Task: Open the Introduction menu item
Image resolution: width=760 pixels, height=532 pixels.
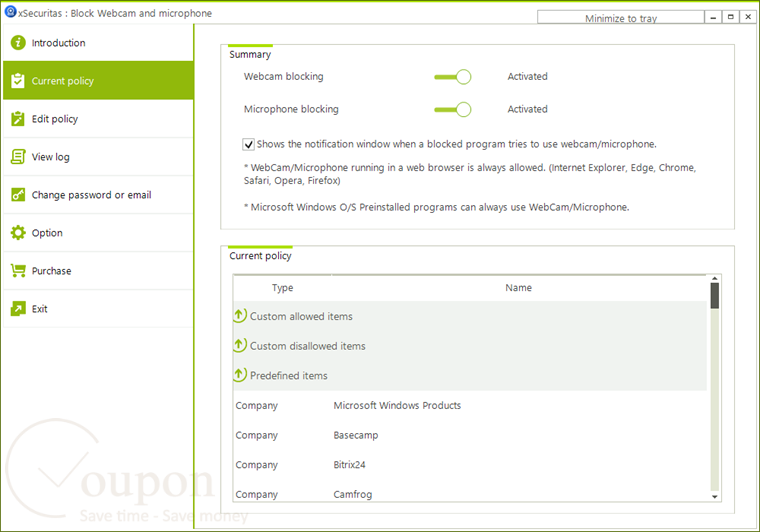Action: [x=98, y=43]
